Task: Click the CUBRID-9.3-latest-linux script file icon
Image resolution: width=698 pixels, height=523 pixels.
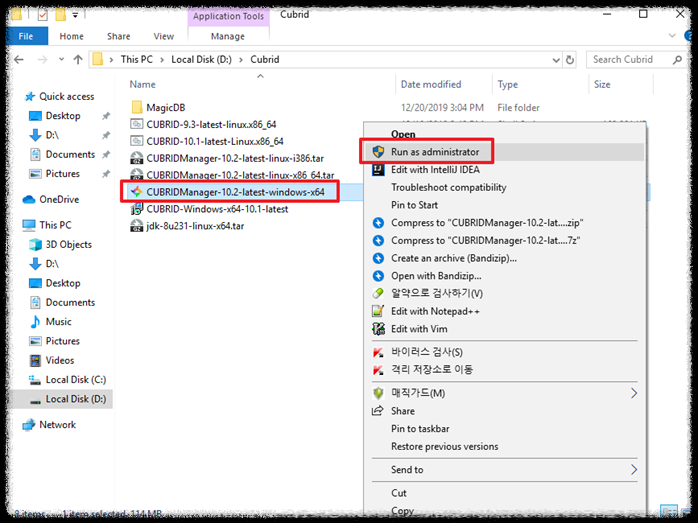Action: point(137,124)
